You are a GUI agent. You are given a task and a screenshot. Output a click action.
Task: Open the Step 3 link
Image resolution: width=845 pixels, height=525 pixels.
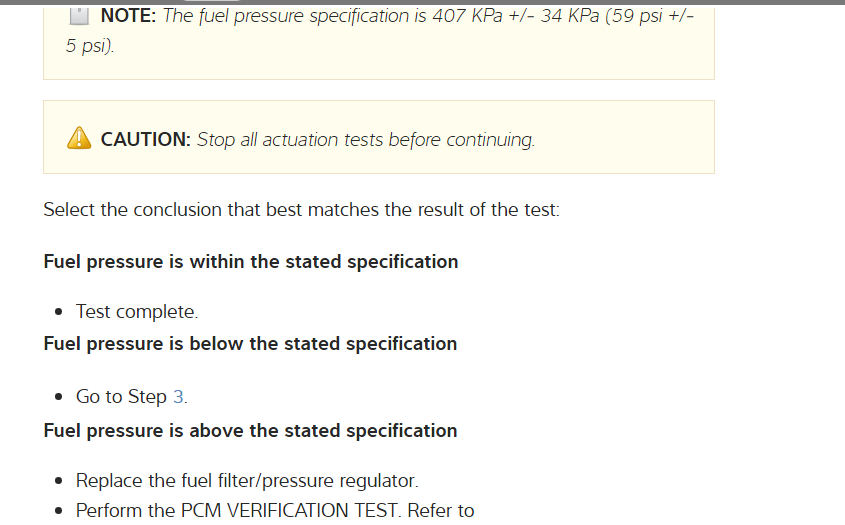coord(178,397)
